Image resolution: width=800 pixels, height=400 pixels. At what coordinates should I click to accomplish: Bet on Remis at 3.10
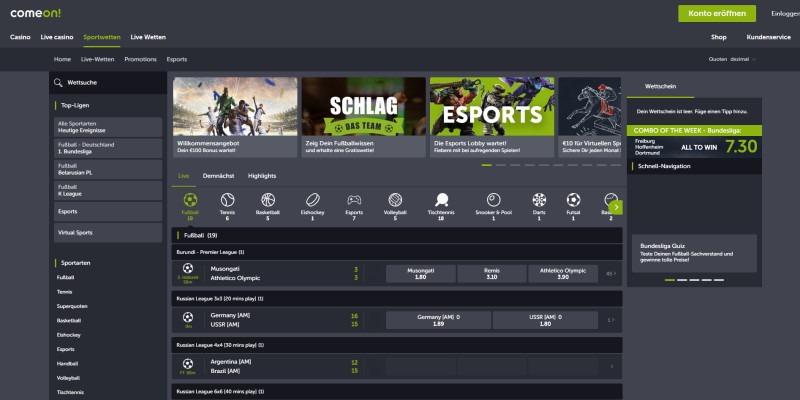tap(492, 273)
